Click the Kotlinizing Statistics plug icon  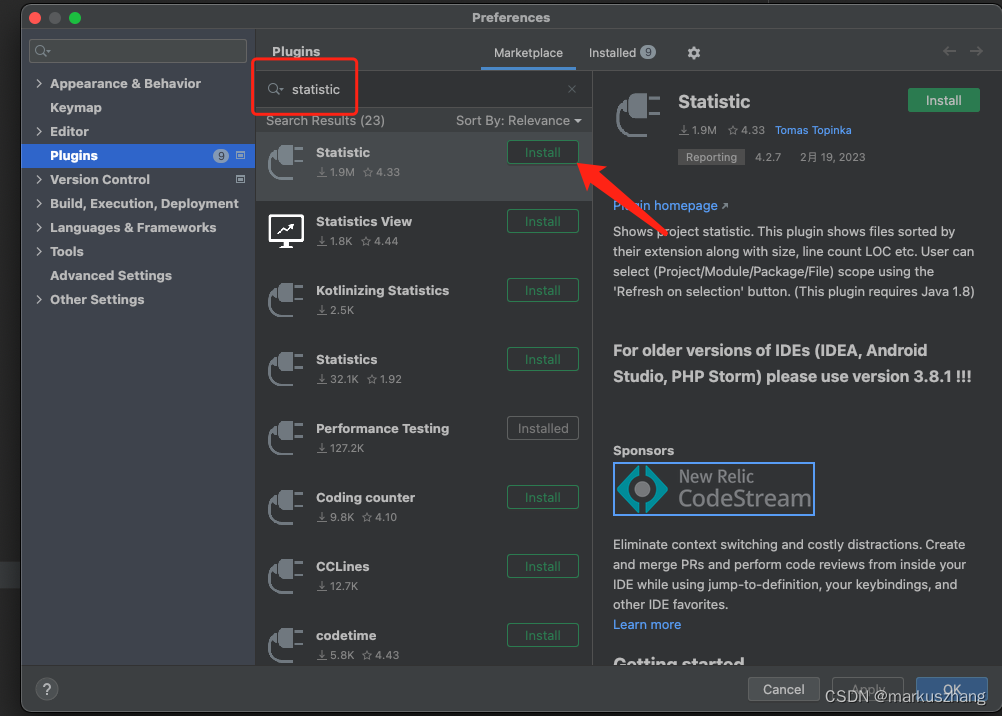click(x=286, y=300)
